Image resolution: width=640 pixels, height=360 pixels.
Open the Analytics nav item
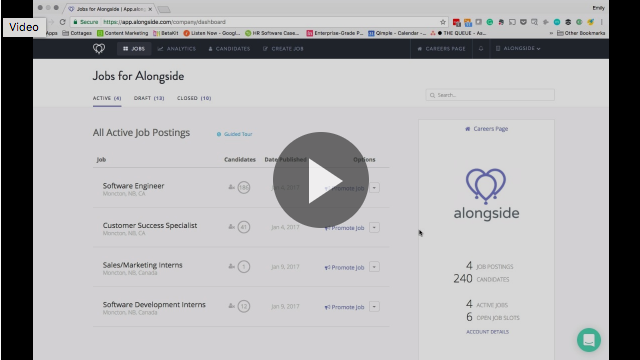[177, 49]
